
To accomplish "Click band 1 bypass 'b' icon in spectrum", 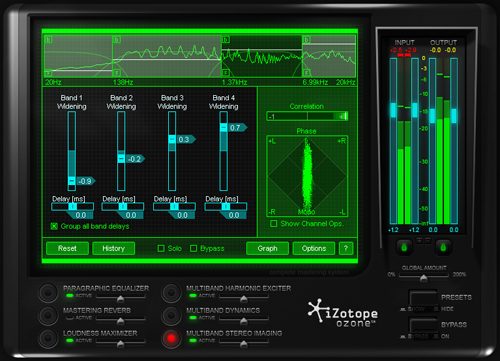I will point(49,40).
